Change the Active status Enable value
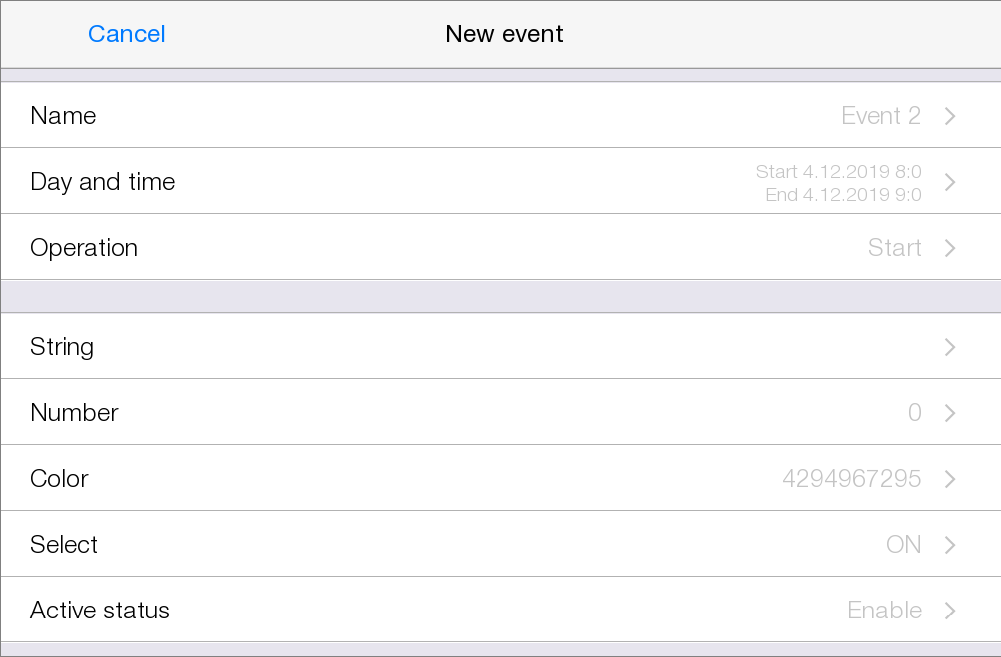Viewport: 1001px width, 657px height. click(x=884, y=611)
